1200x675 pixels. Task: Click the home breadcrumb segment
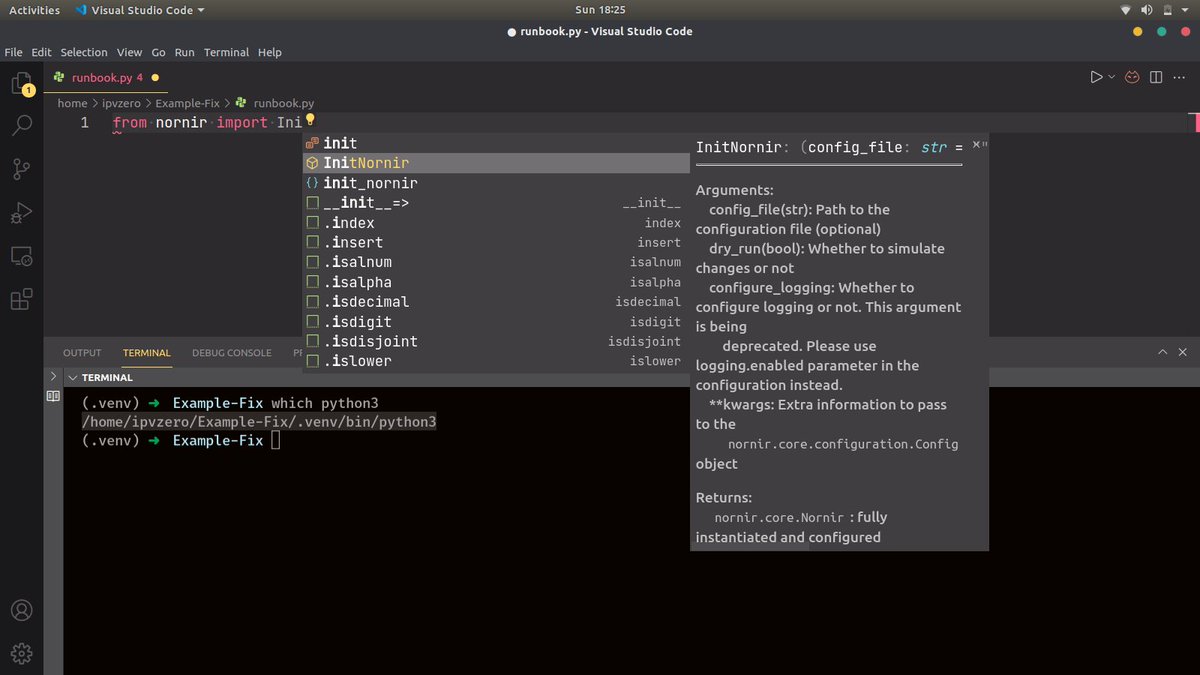point(72,103)
